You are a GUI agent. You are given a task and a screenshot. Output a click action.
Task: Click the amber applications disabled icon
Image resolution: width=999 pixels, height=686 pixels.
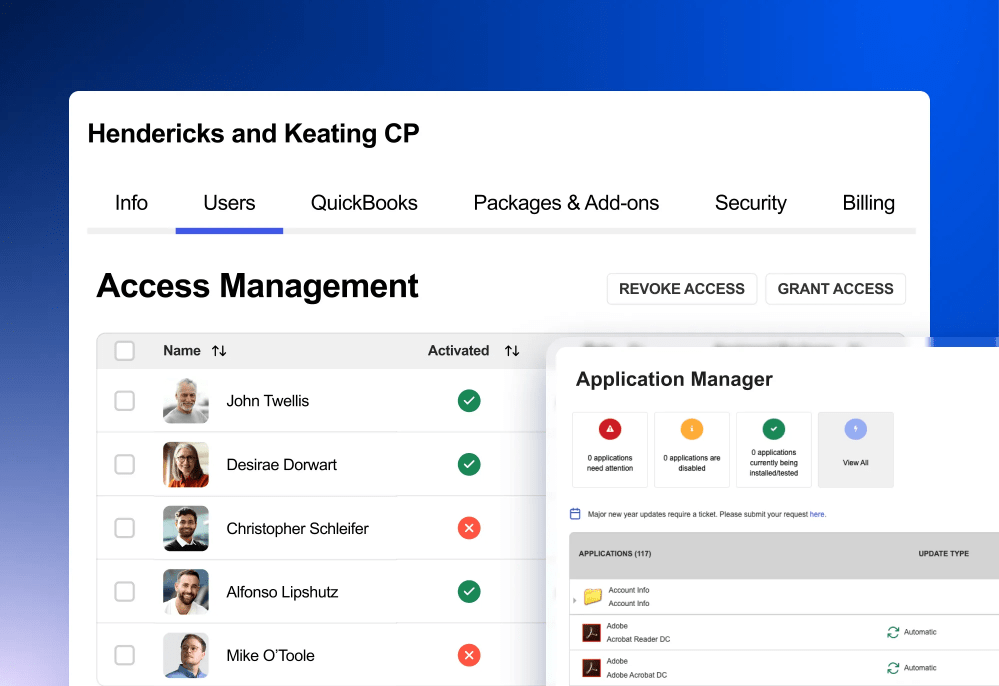[691, 430]
